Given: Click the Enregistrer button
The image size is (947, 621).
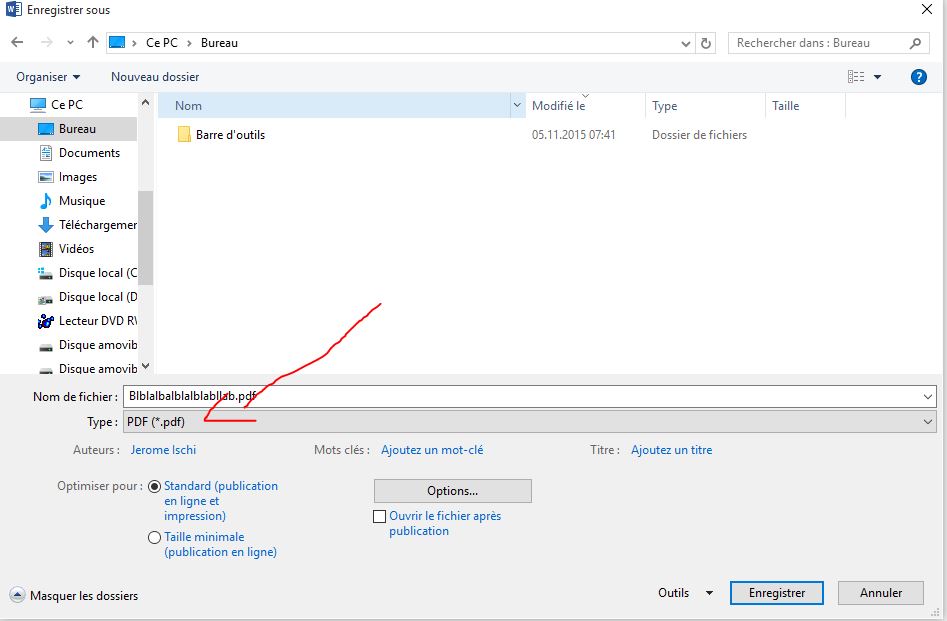Looking at the screenshot, I should pyautogui.click(x=776, y=593).
